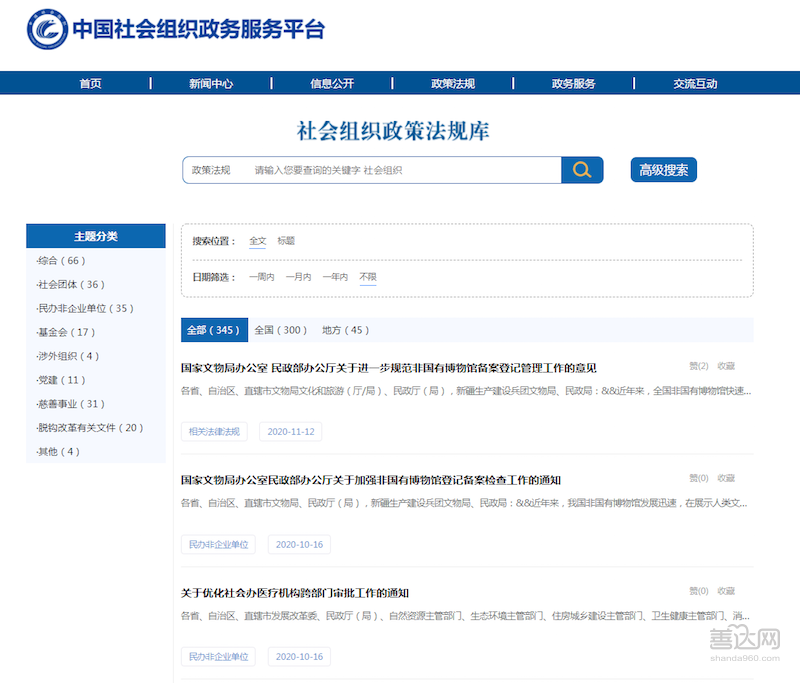Open 高级搜索 advanced search
The height and width of the screenshot is (683, 800).
coord(664,170)
